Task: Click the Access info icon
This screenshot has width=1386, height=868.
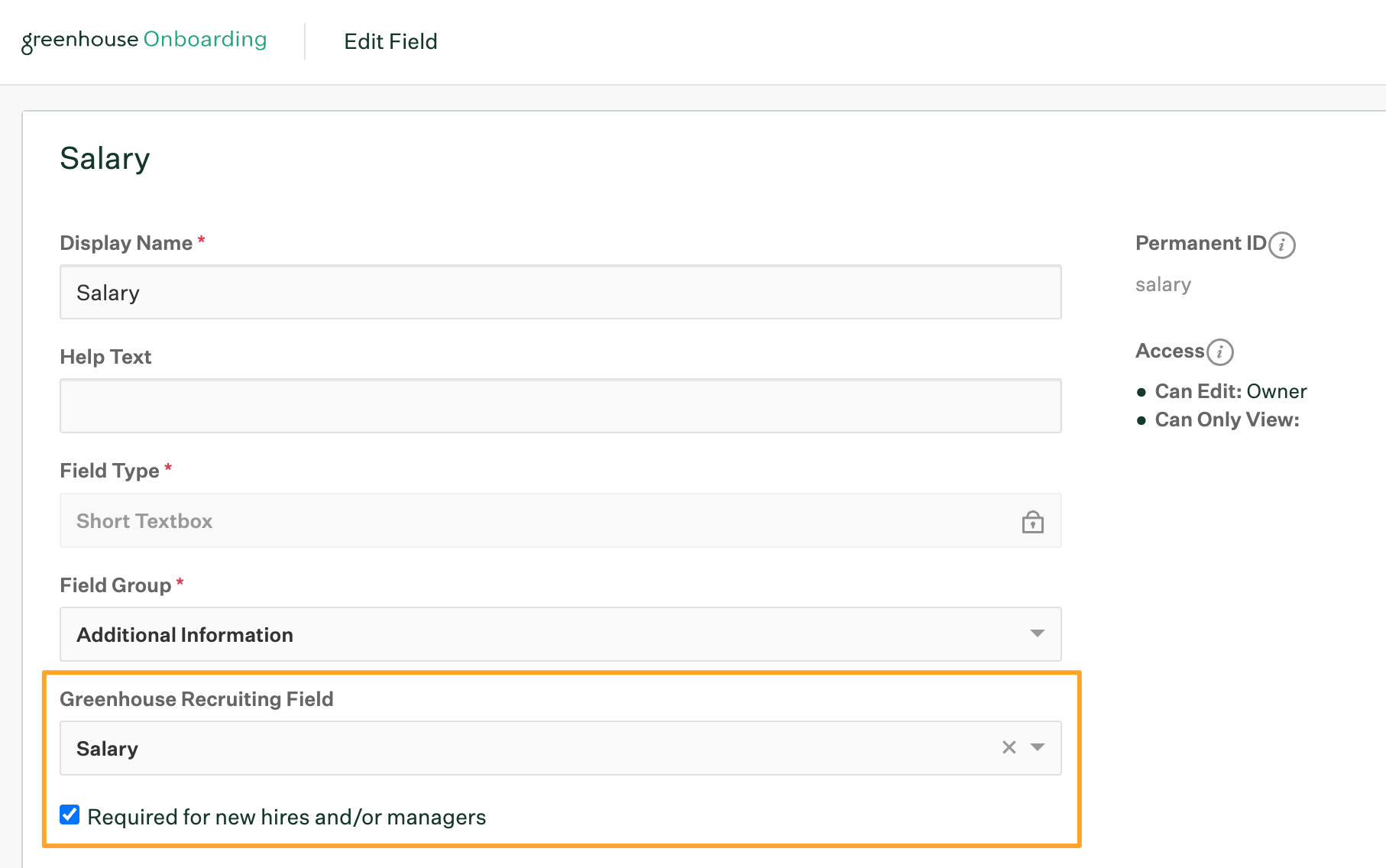Action: (x=1220, y=351)
